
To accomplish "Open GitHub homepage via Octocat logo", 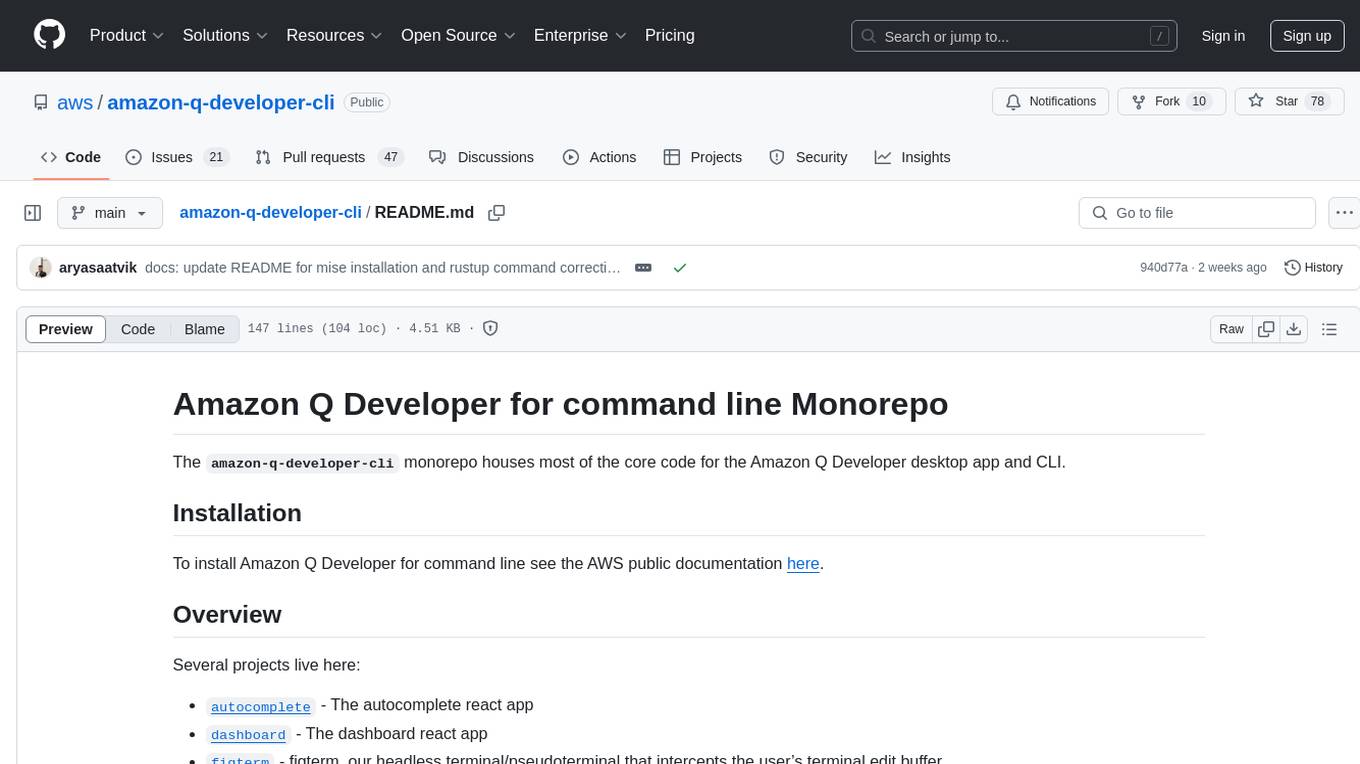I will (x=49, y=35).
